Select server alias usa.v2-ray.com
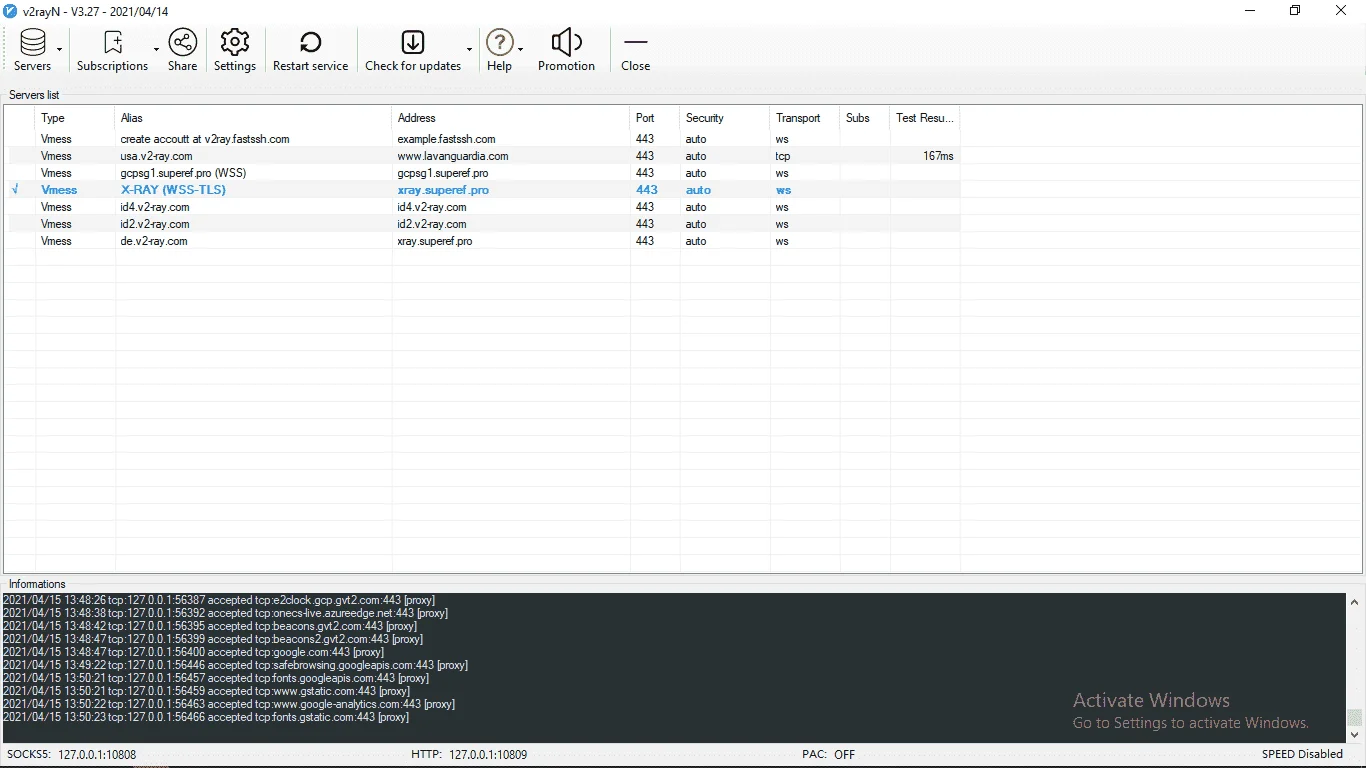Image resolution: width=1366 pixels, height=768 pixels. 156,156
